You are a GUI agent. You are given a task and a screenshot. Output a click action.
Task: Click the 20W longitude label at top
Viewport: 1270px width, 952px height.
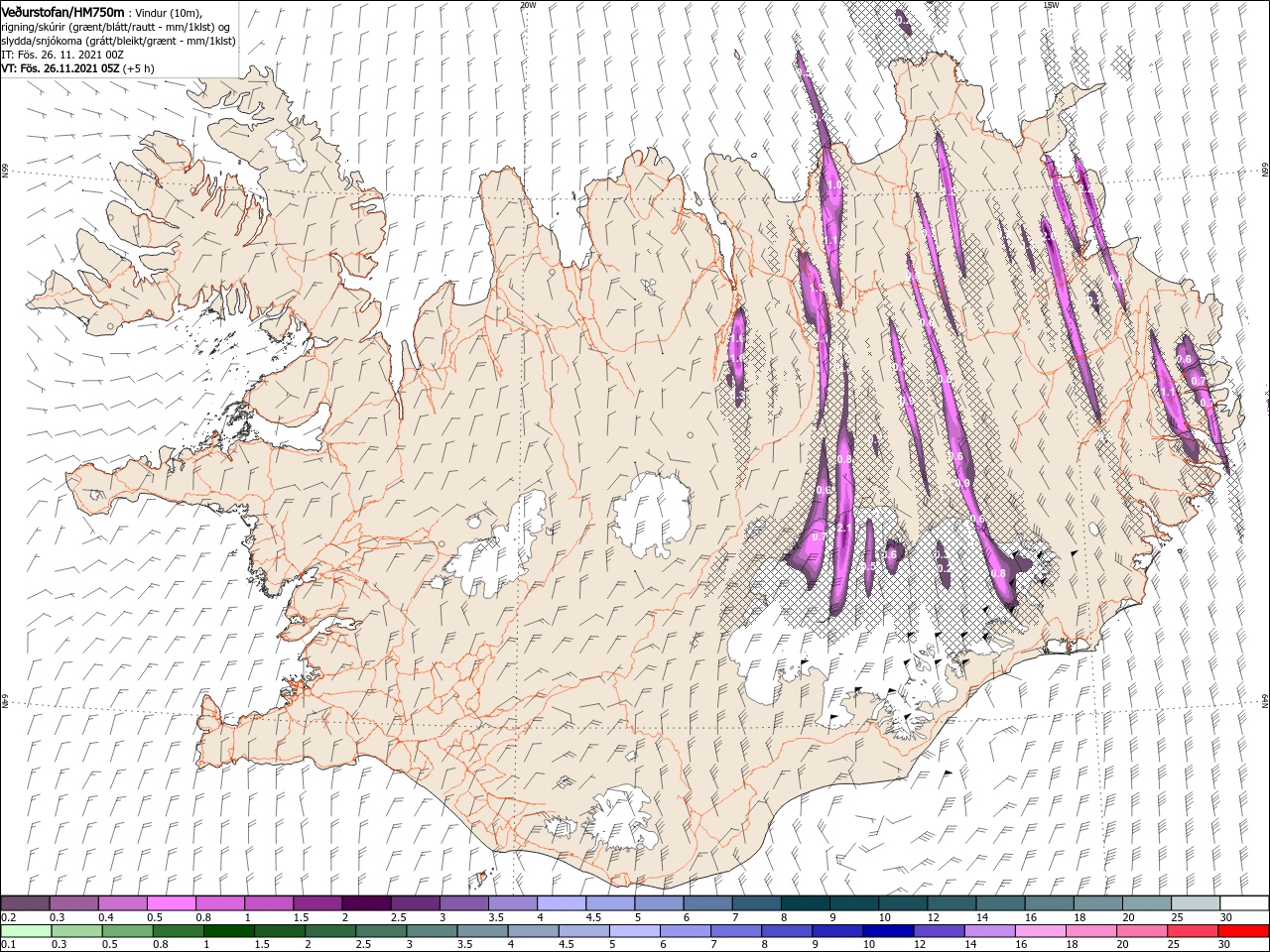point(528,5)
